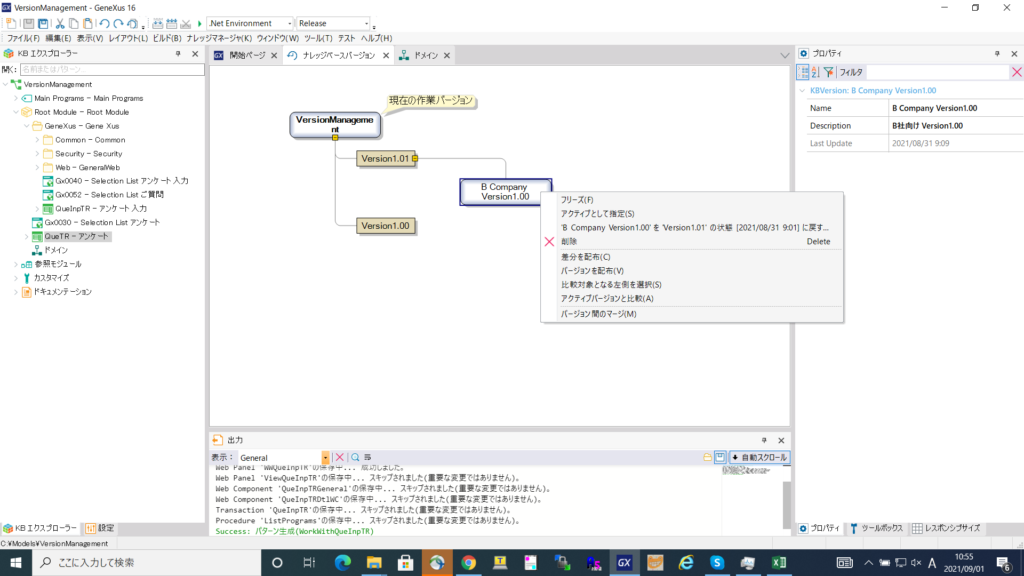This screenshot has width=1024, height=576.
Task: Click the Save All toolbar icon
Action: 43,24
